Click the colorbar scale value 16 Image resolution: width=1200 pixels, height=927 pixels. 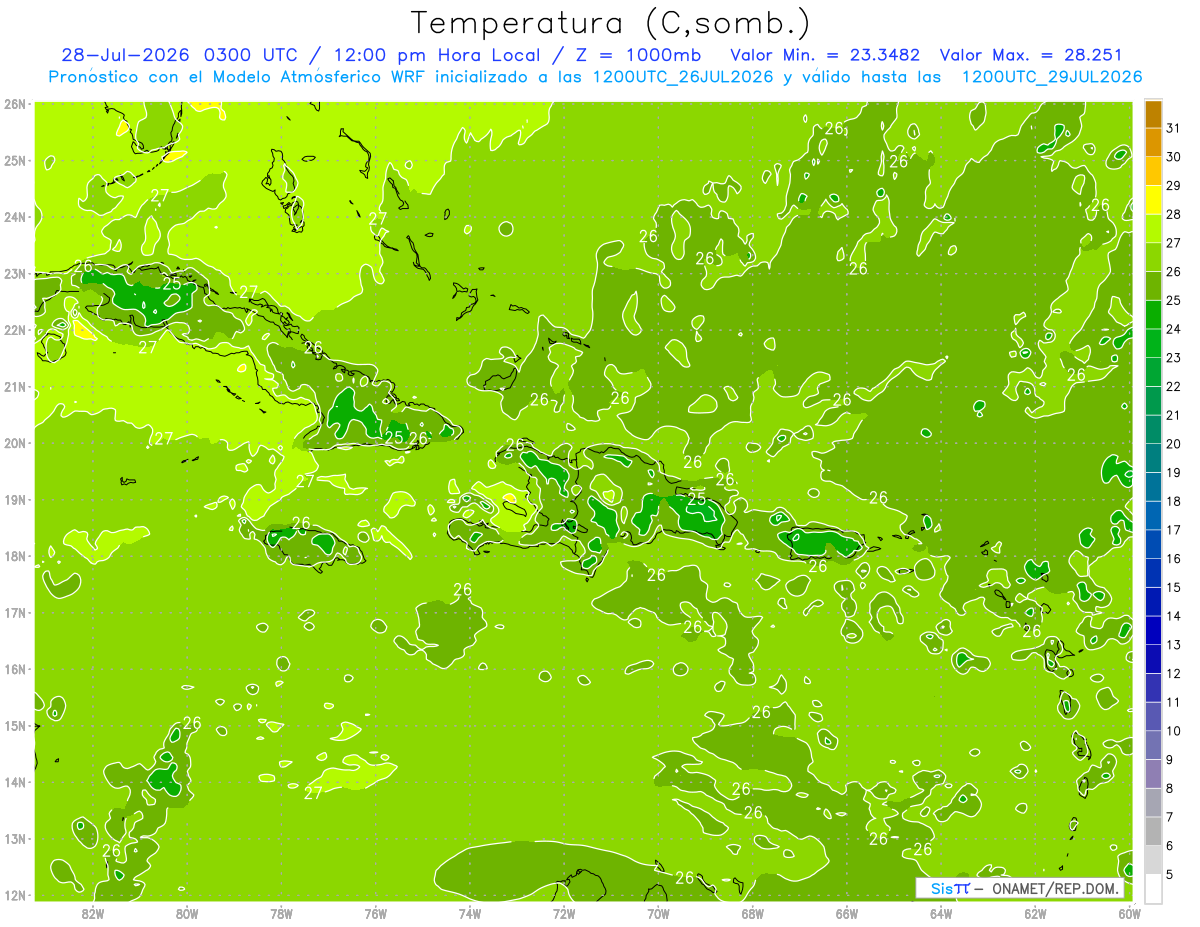pos(1174,559)
